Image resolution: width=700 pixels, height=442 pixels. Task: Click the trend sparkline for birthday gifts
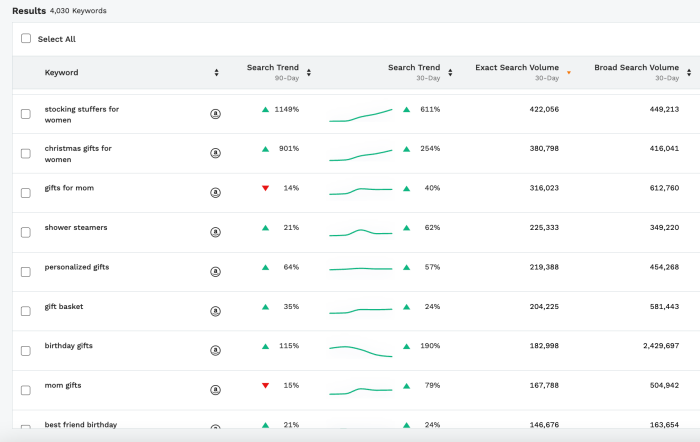point(361,351)
